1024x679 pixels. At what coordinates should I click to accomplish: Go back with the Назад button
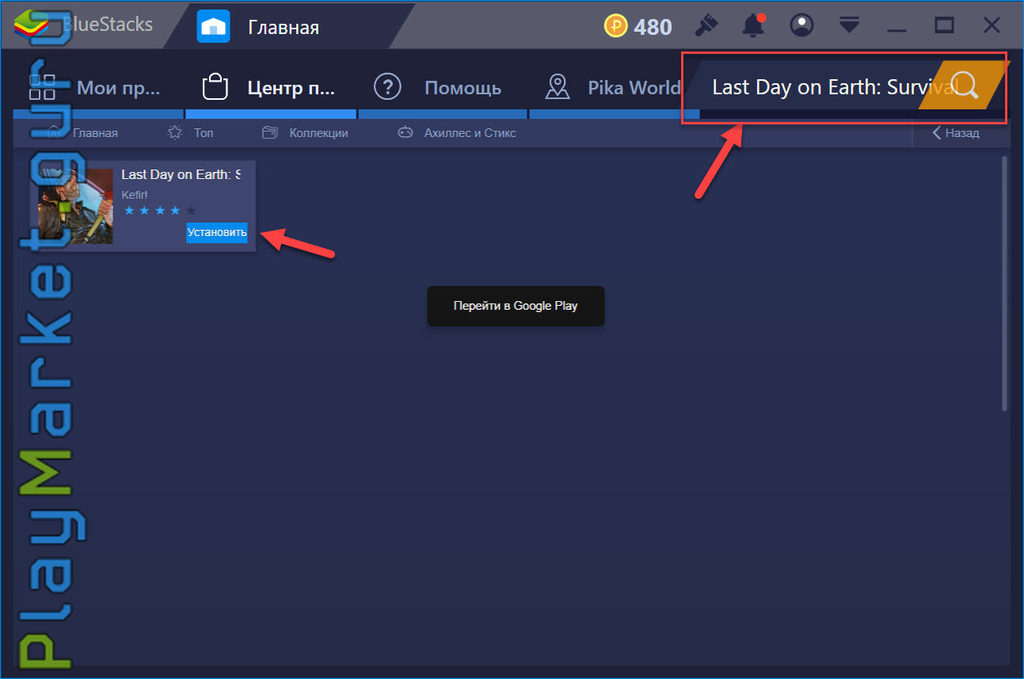coord(955,133)
